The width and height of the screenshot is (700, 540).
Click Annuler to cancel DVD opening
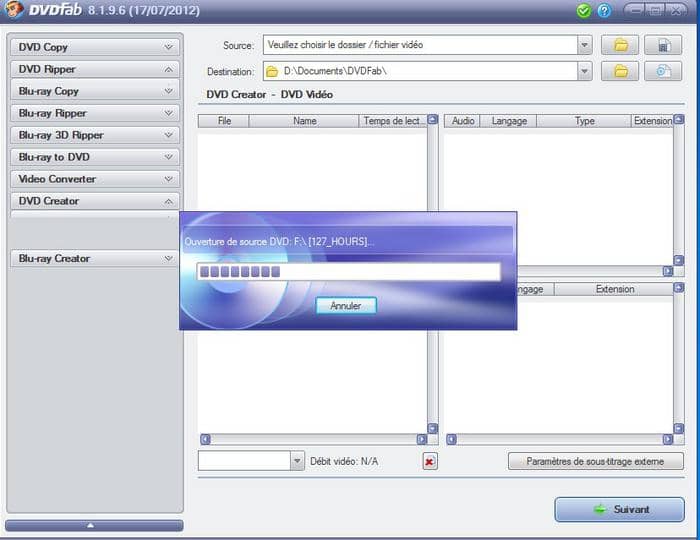point(346,306)
